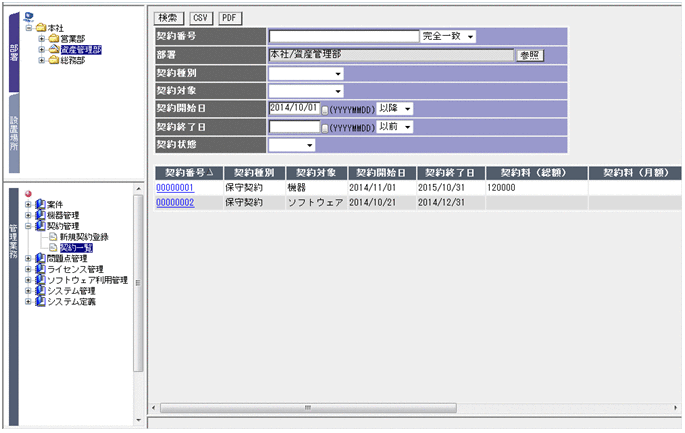Image resolution: width=685 pixels, height=433 pixels.
Task: Focus the 契約番号 input field
Action: coord(344,36)
